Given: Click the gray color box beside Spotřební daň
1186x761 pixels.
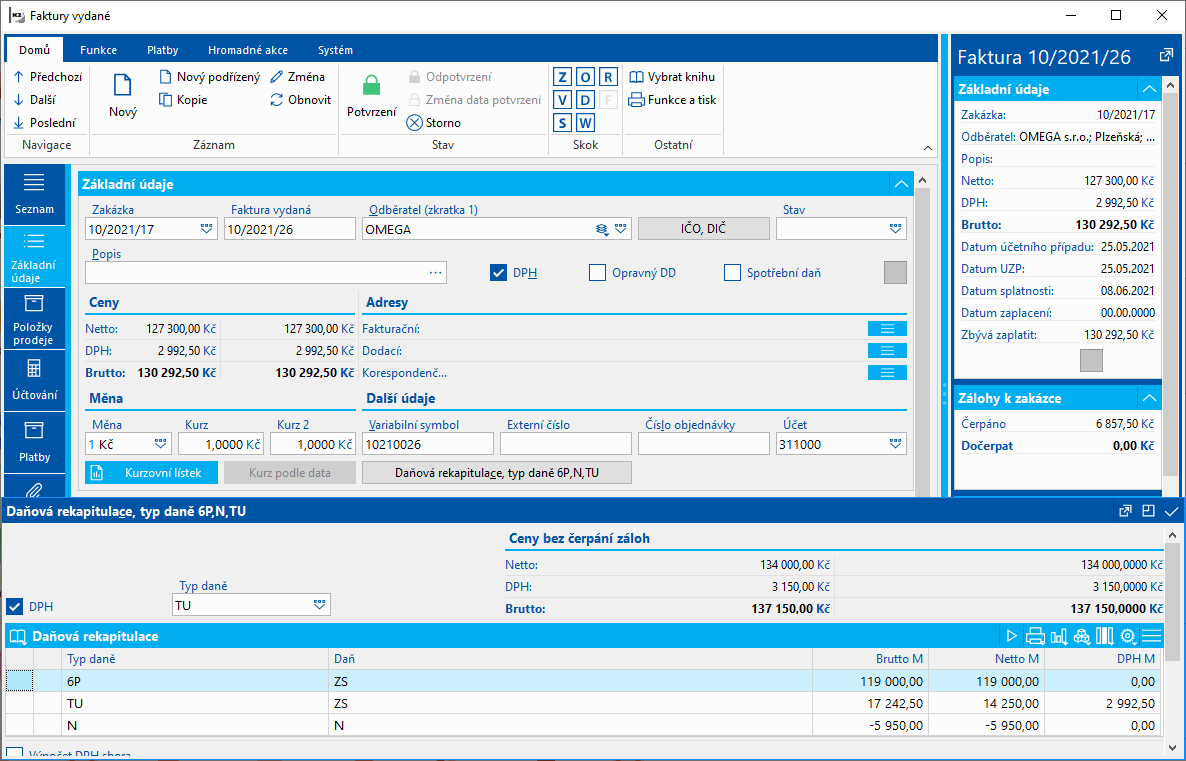Looking at the screenshot, I should [x=895, y=272].
